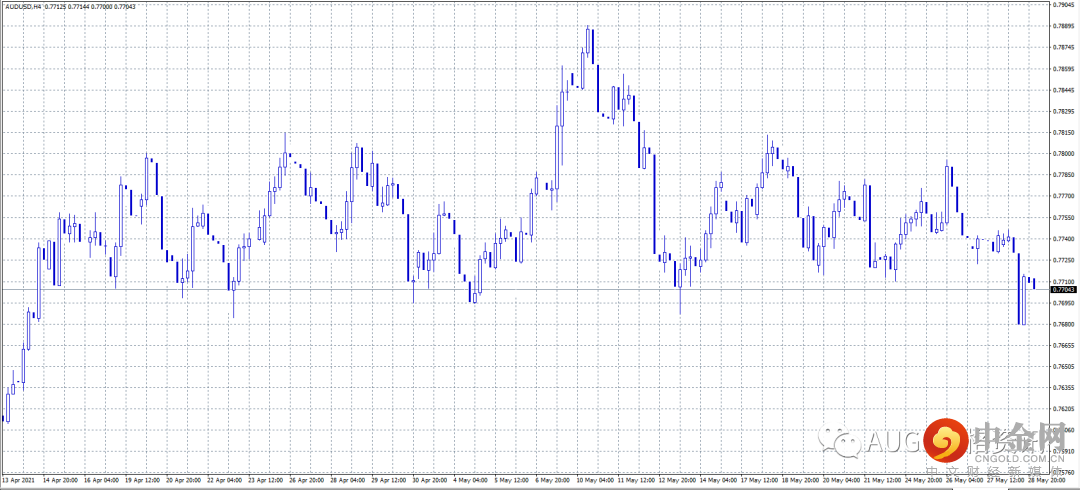Click the AUDUSD,H4 chart title text
Screen dimensions: 1080x490
(x=23, y=6)
